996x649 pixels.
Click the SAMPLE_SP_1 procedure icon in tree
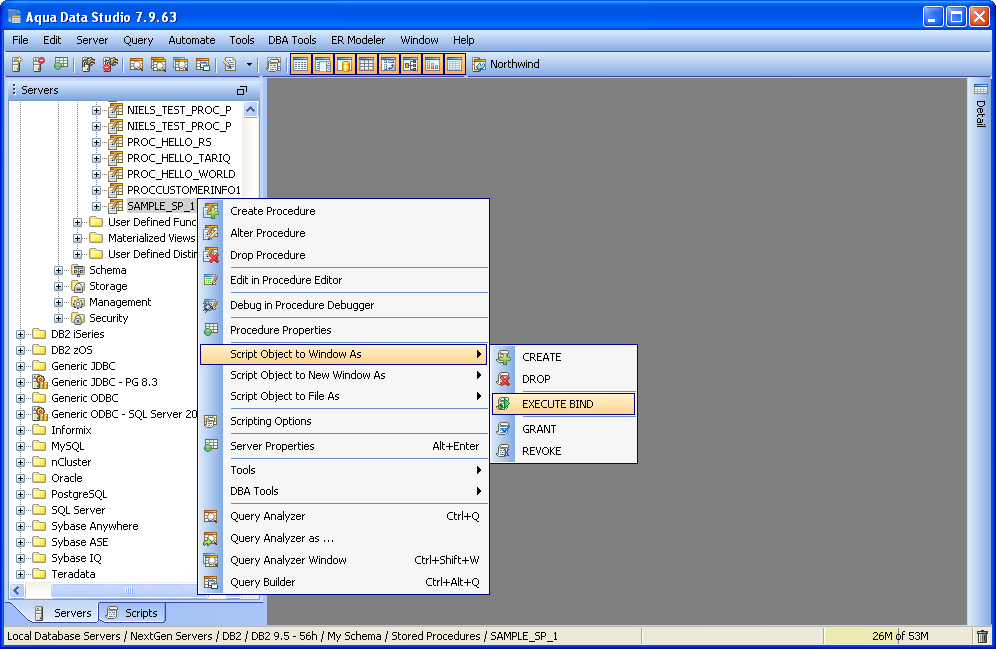pos(116,206)
